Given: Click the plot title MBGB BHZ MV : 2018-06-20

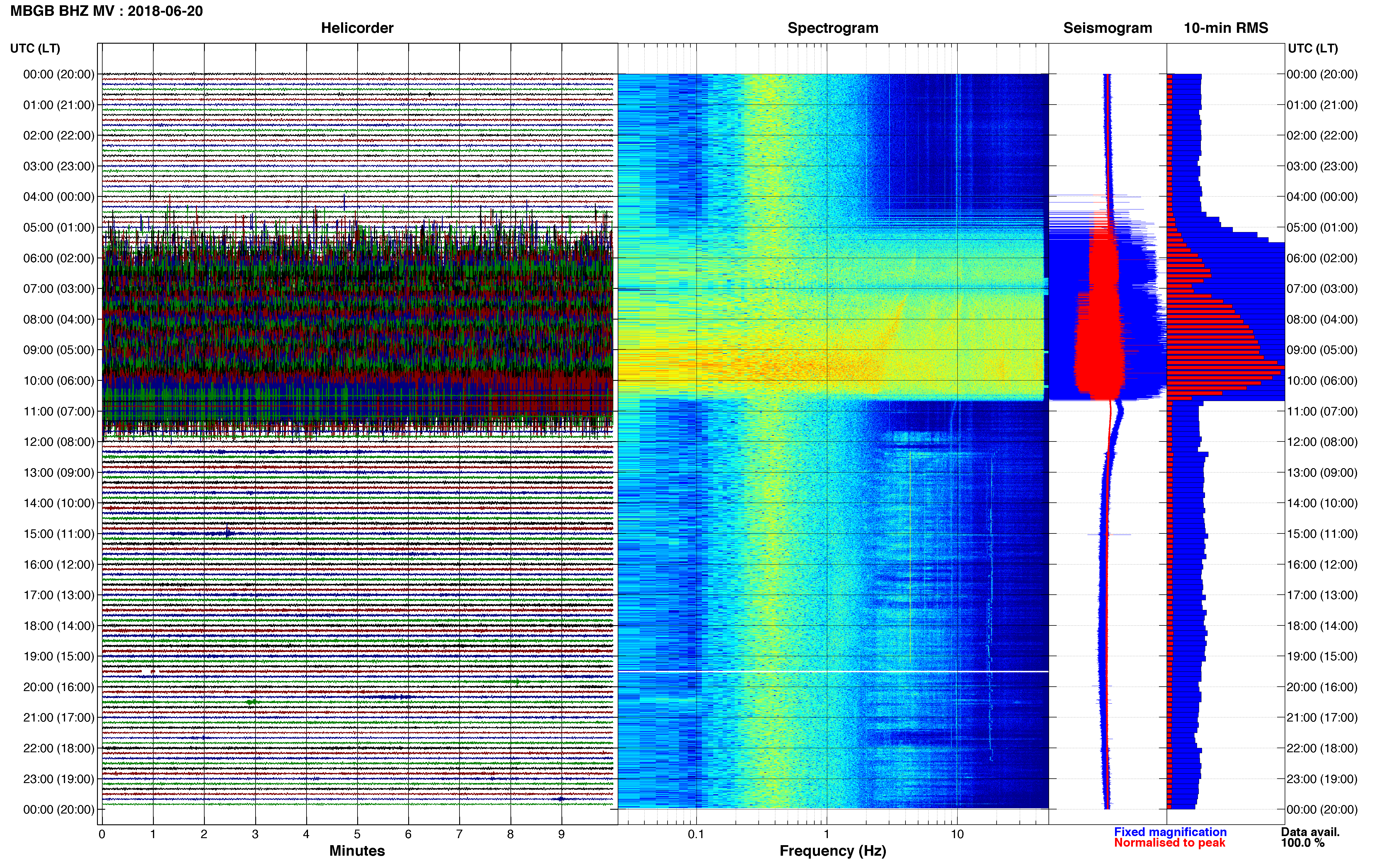Looking at the screenshot, I should point(107,11).
